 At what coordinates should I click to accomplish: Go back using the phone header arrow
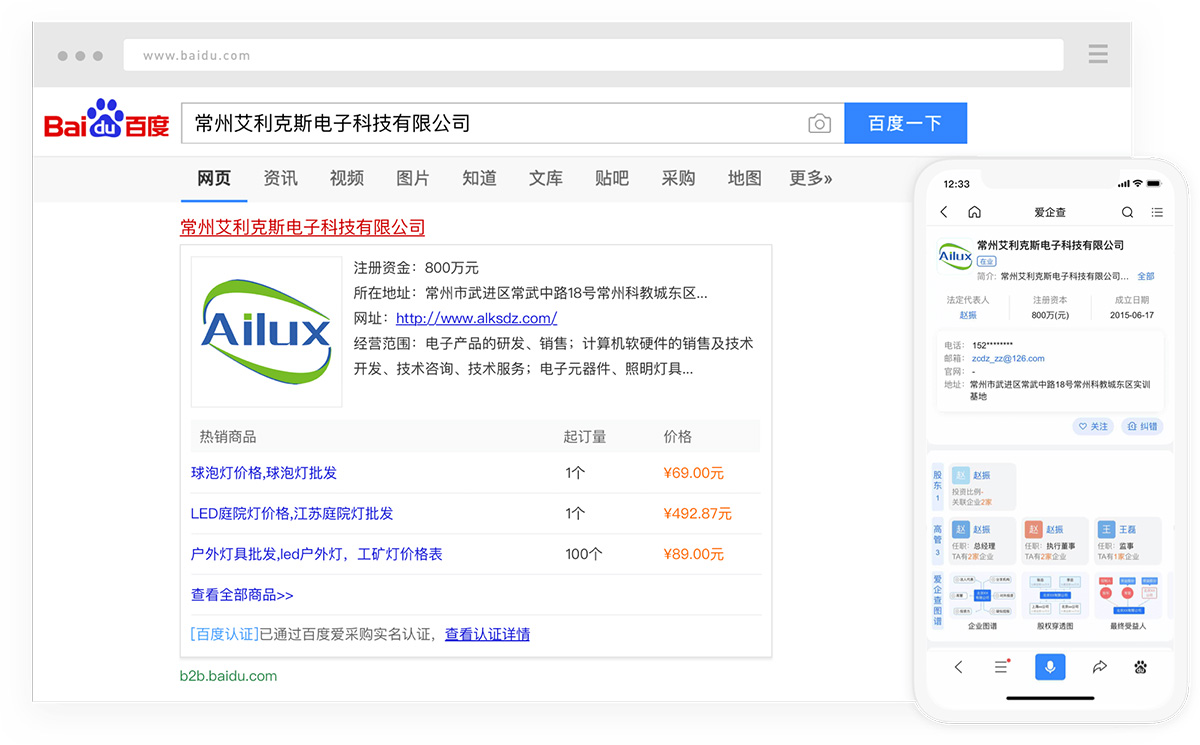(x=944, y=212)
